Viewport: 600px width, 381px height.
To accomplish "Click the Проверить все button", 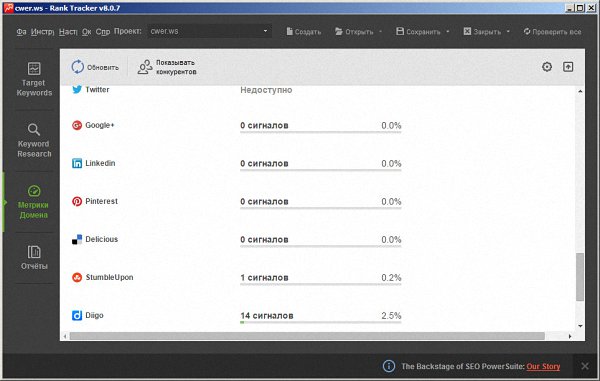I will point(553,32).
